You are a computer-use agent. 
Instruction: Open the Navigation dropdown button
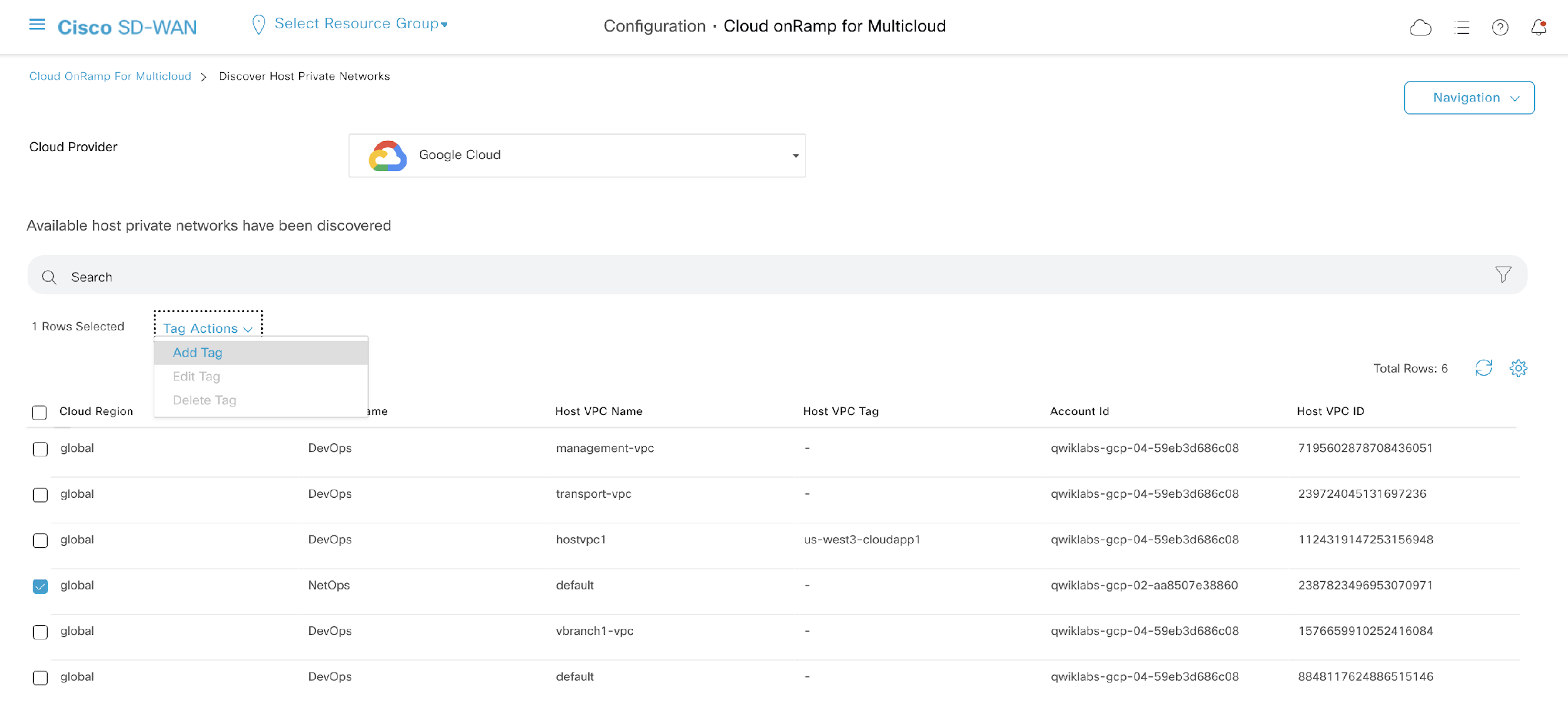point(1469,98)
